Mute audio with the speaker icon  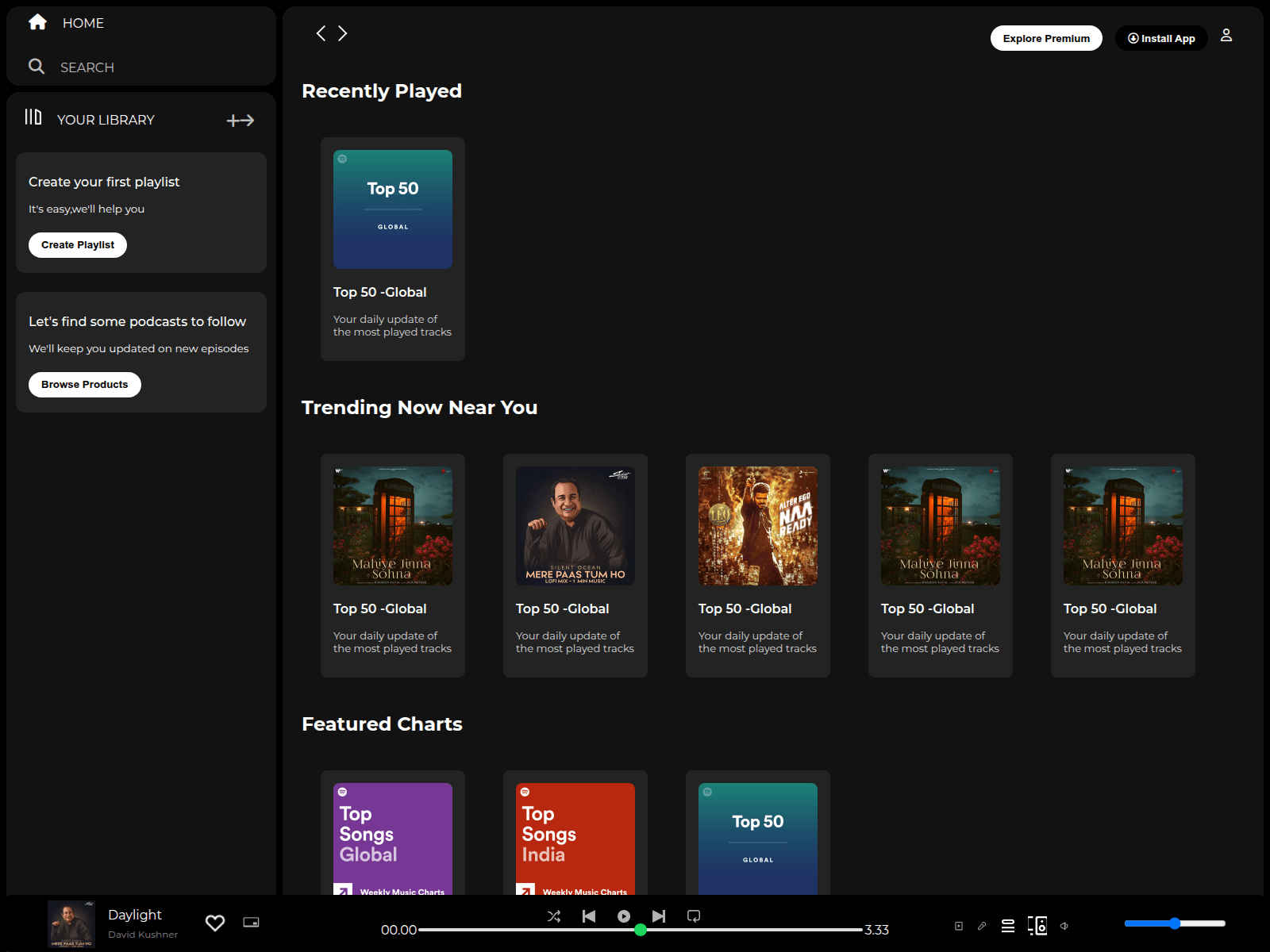tap(1064, 926)
